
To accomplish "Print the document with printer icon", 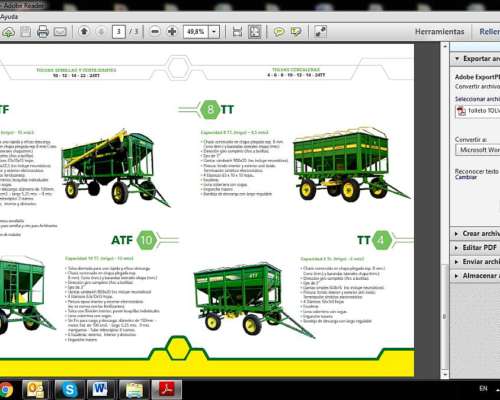I will (43, 32).
